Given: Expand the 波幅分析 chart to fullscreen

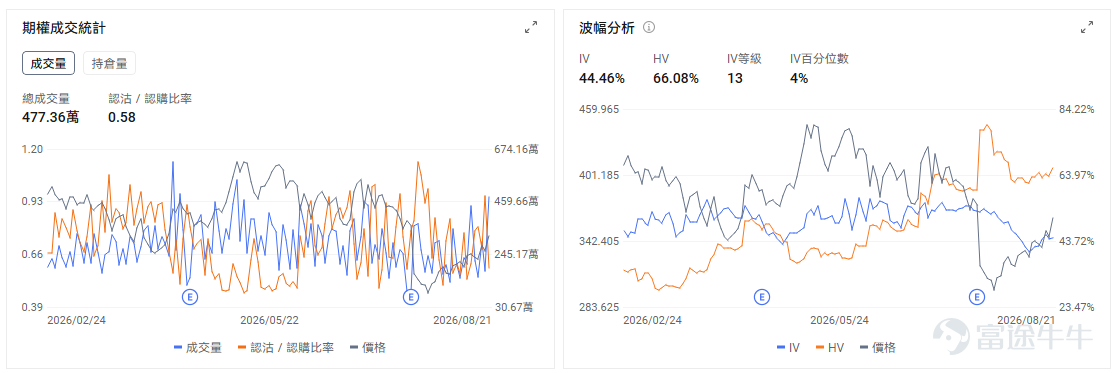Looking at the screenshot, I should [x=1087, y=27].
